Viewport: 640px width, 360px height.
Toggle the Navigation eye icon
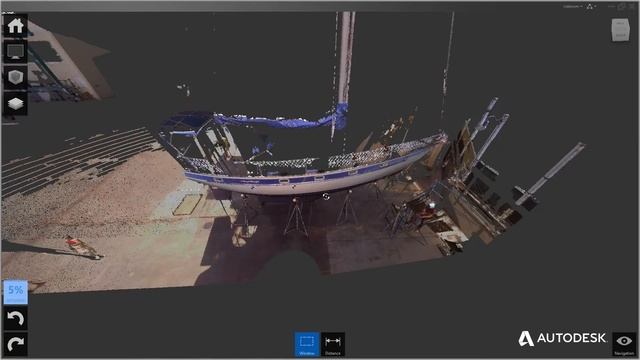pyautogui.click(x=624, y=344)
